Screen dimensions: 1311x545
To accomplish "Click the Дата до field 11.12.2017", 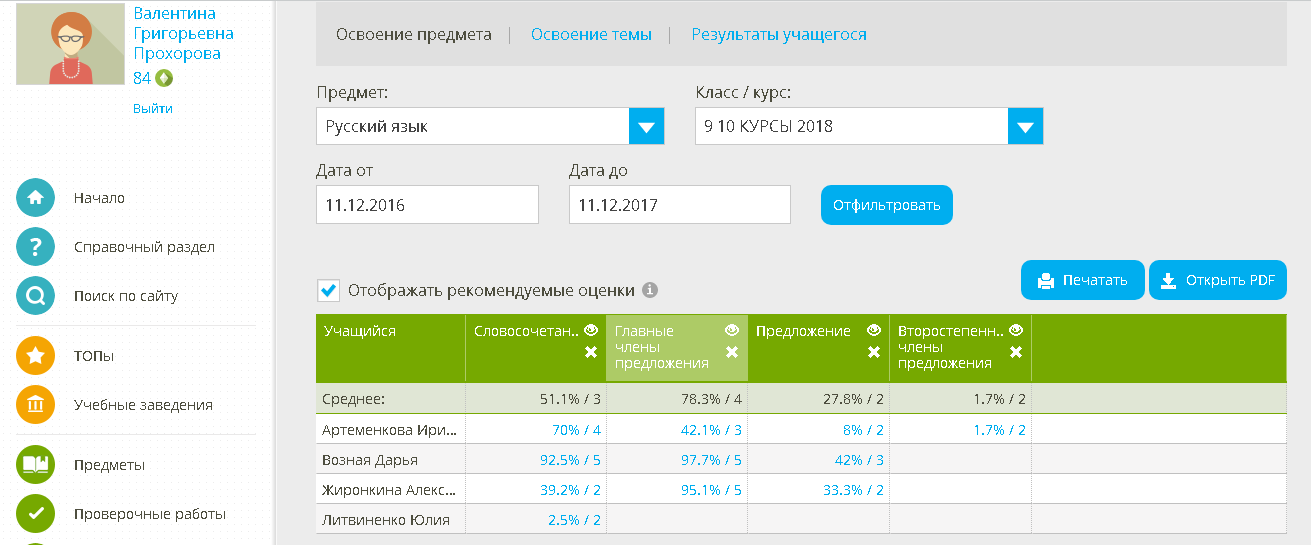I will (680, 205).
